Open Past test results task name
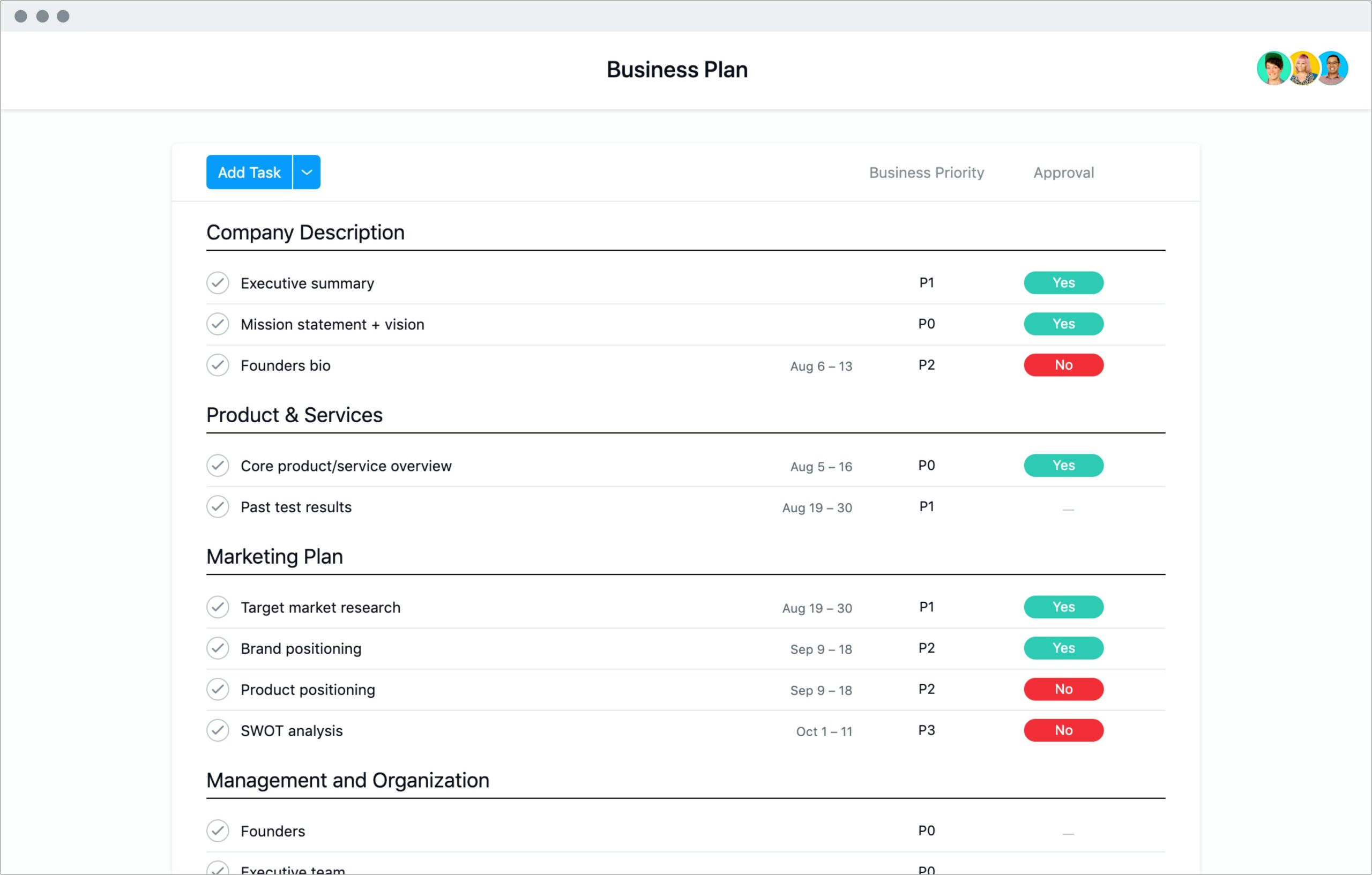Image resolution: width=1372 pixels, height=875 pixels. (296, 507)
